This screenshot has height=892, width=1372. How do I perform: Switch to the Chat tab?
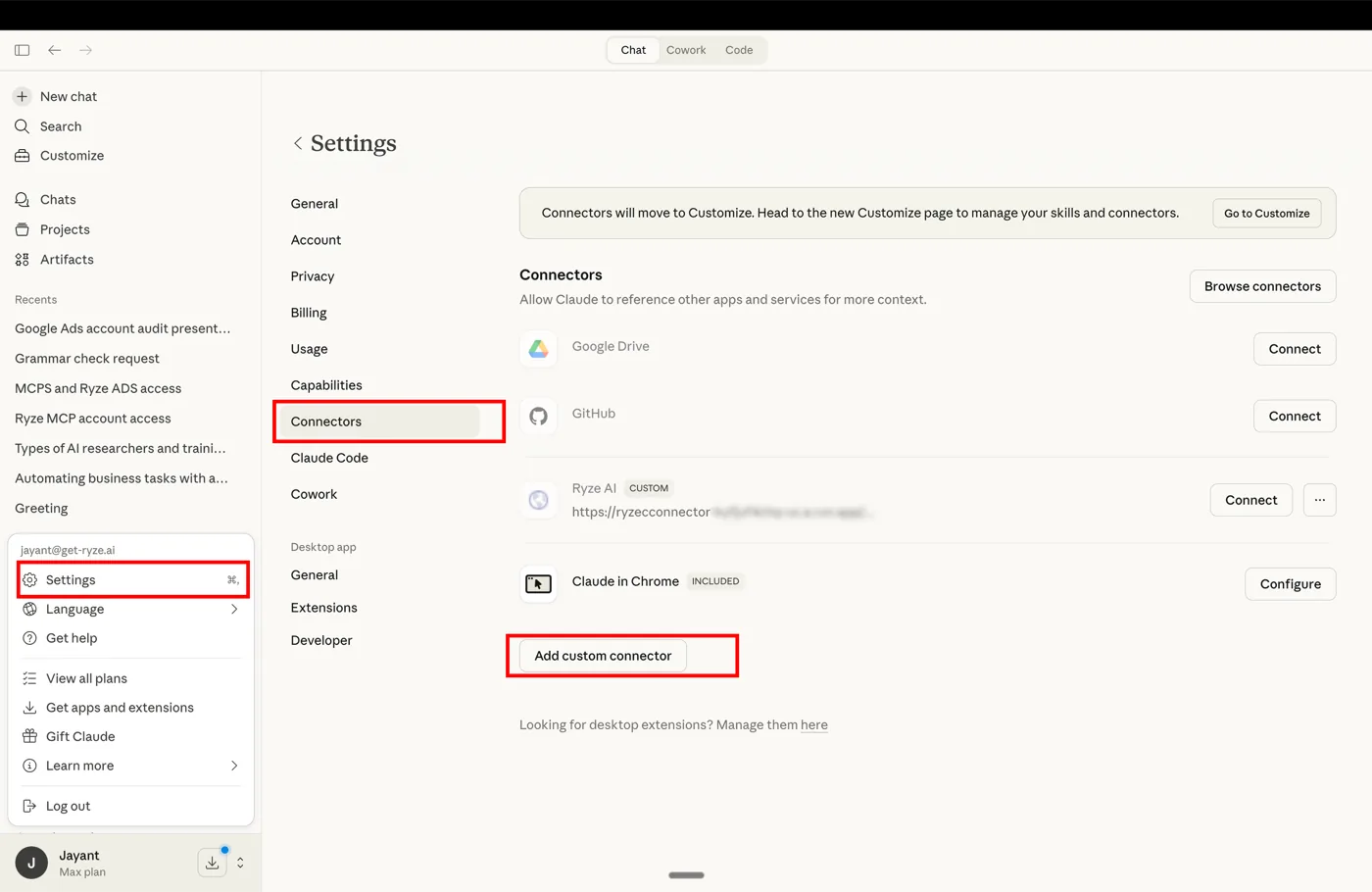pos(633,50)
